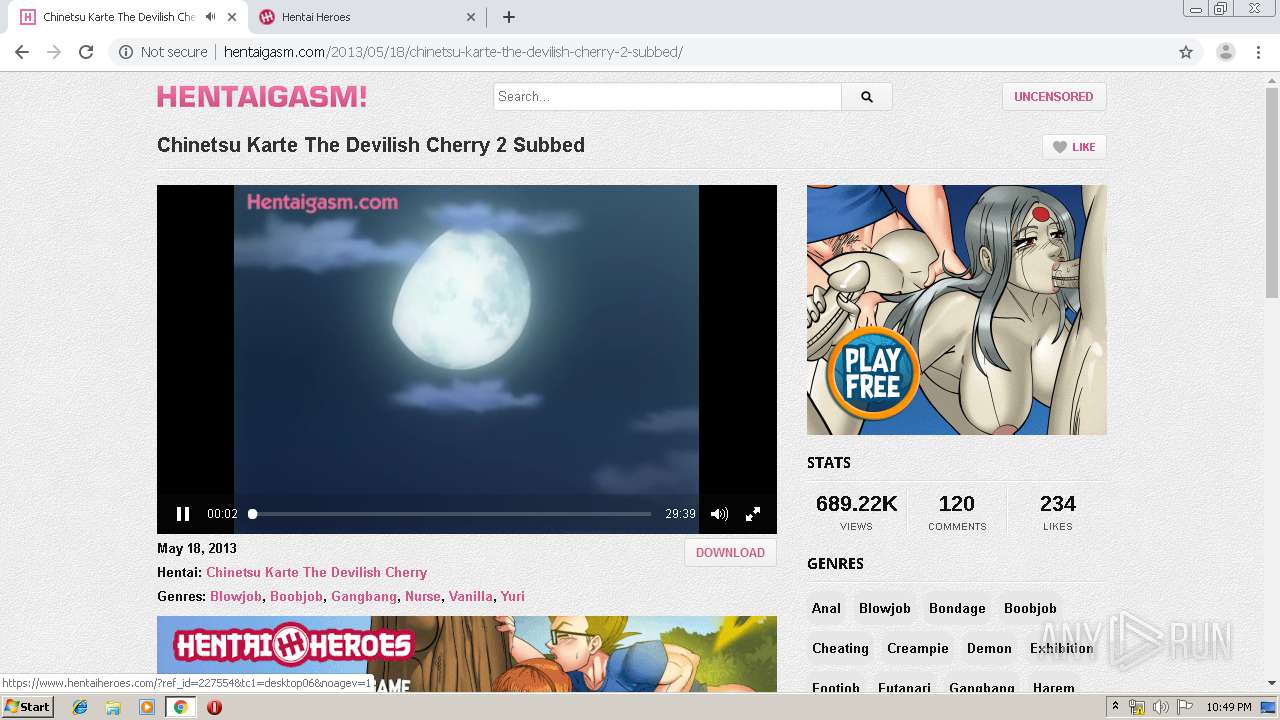Image resolution: width=1280 pixels, height=720 pixels.
Task: Open a new browser tab
Action: pos(509,17)
